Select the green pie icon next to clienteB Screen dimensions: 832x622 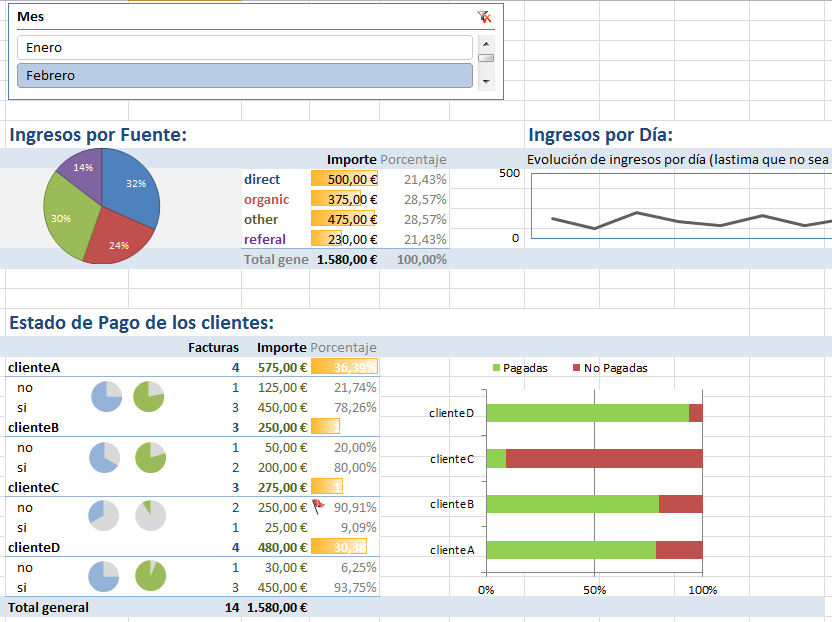[x=148, y=457]
